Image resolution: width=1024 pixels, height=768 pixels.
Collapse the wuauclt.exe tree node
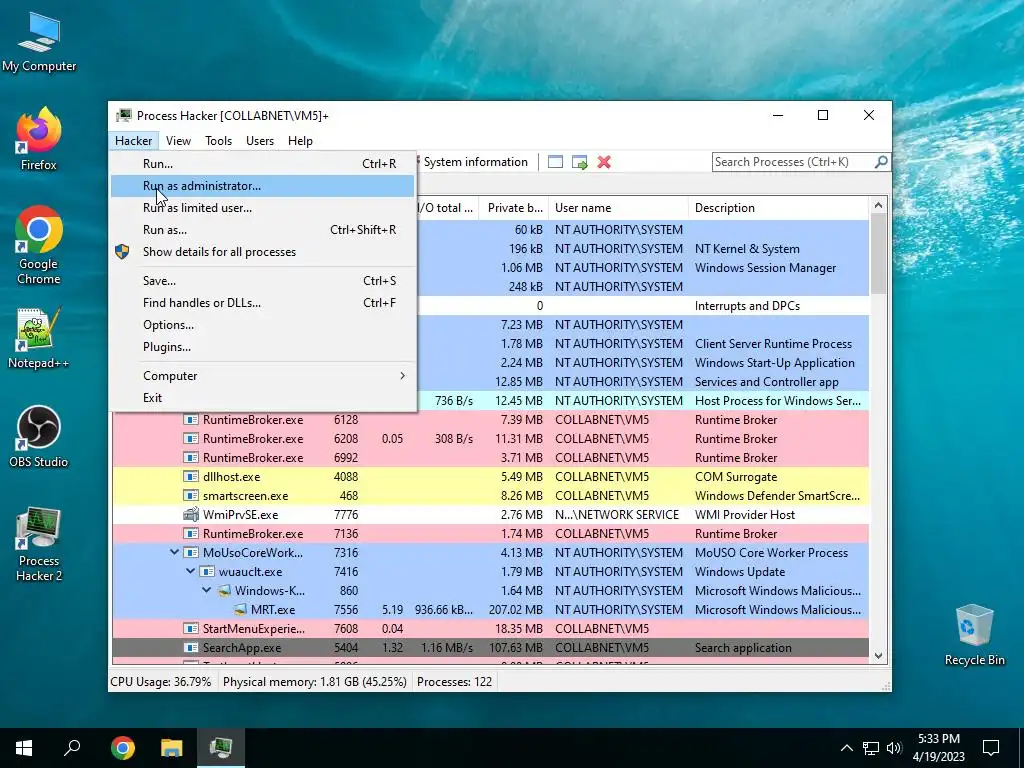click(191, 571)
